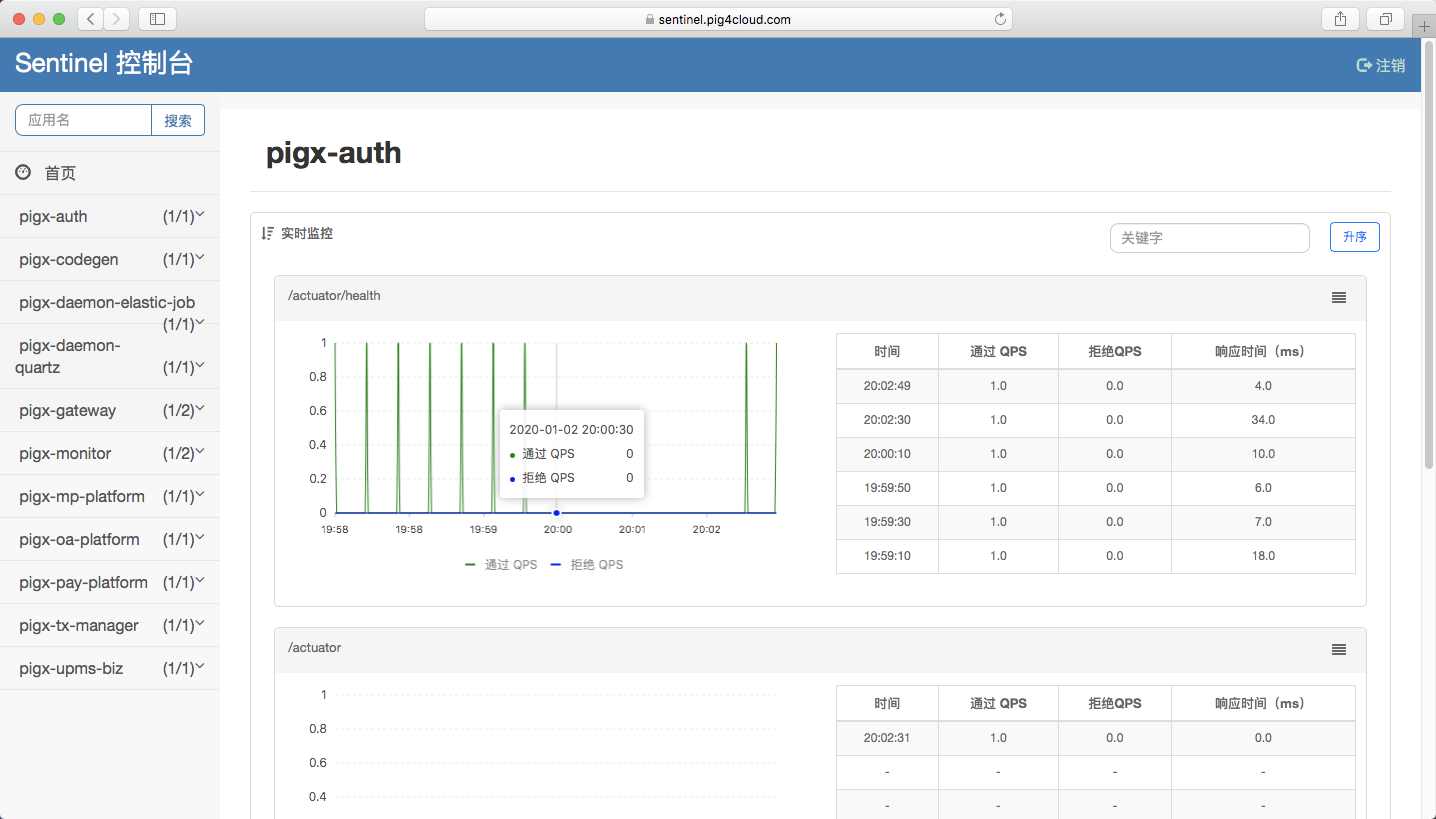
Task: Reload the page via the address bar icon
Action: [x=1000, y=19]
